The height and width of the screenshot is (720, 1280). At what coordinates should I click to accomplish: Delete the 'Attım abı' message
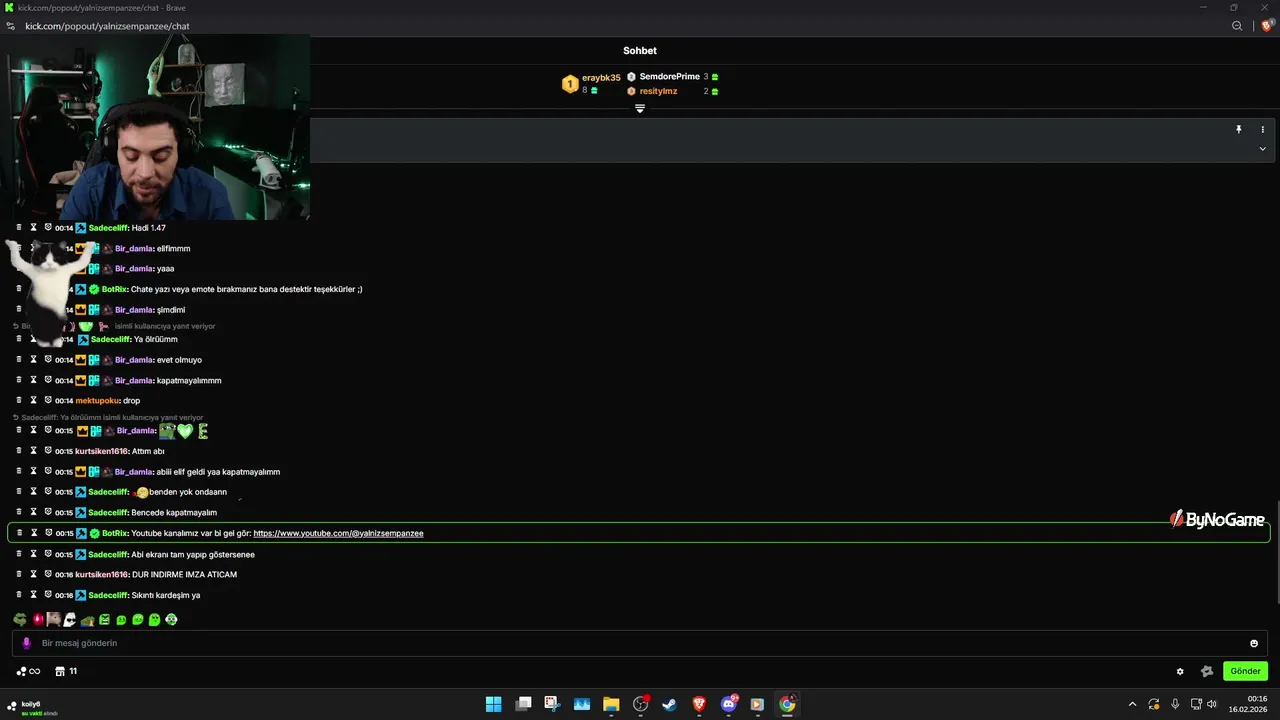click(18, 451)
